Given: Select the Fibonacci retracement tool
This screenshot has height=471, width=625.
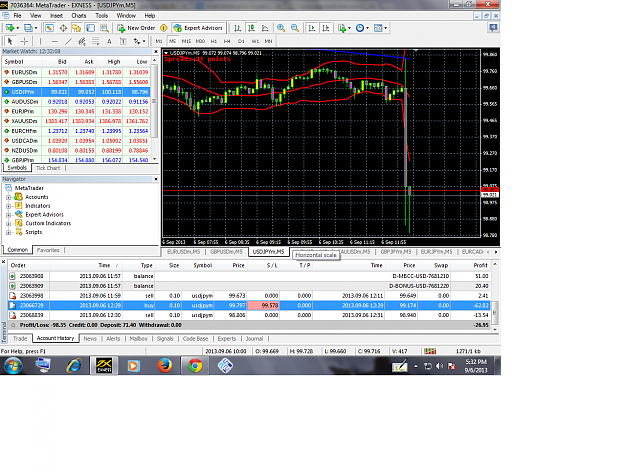Looking at the screenshot, I should click(96, 41).
